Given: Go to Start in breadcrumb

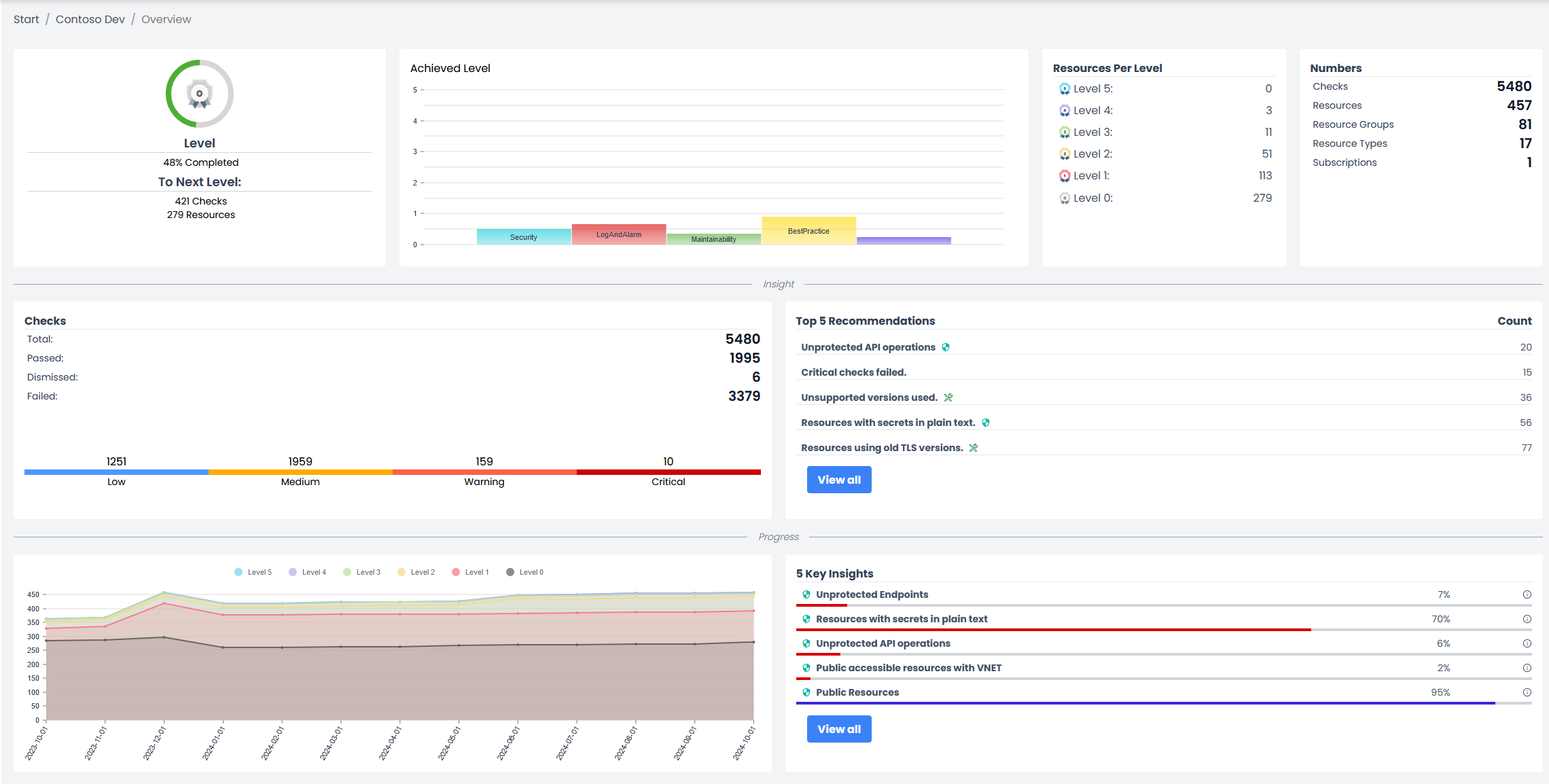Looking at the screenshot, I should [26, 19].
